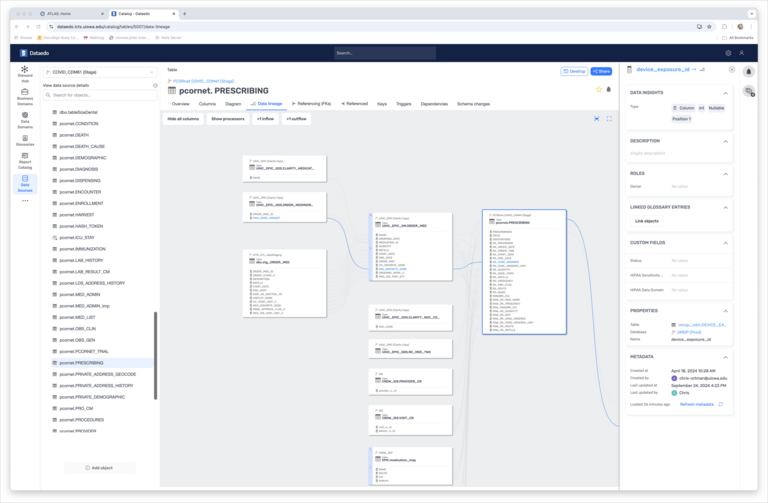768x503 pixels.
Task: Collapse the Roles section
Action: tap(725, 174)
